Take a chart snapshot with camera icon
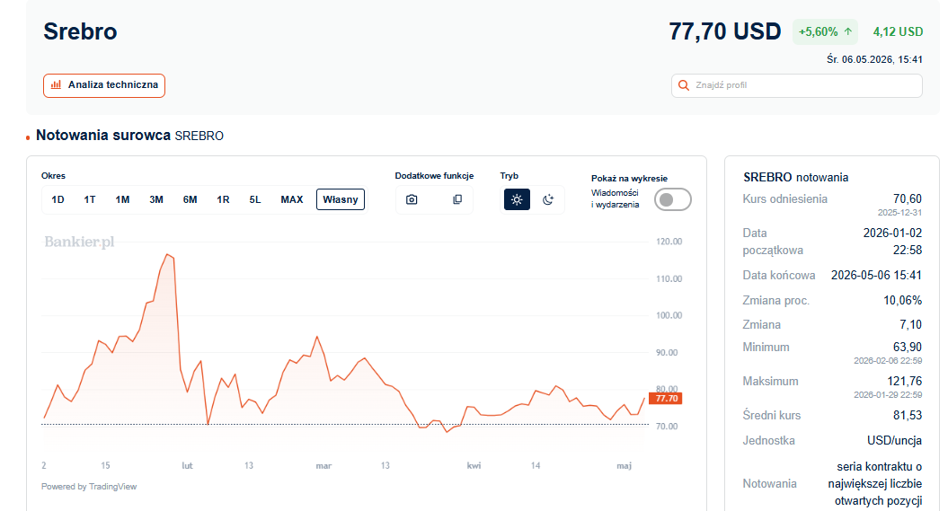The image size is (948, 511). 412,200
